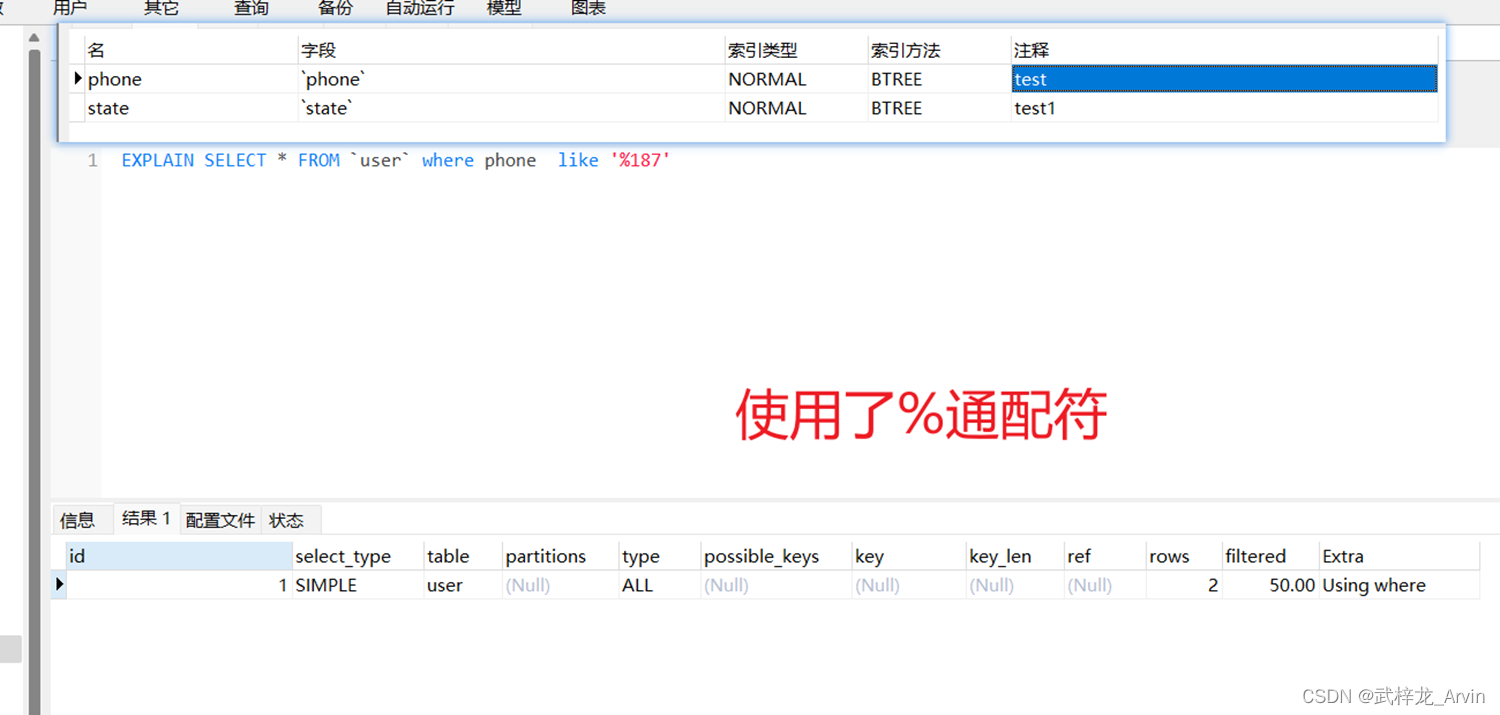
Task: Select the highlighted test comment cell
Action: click(x=1223, y=79)
